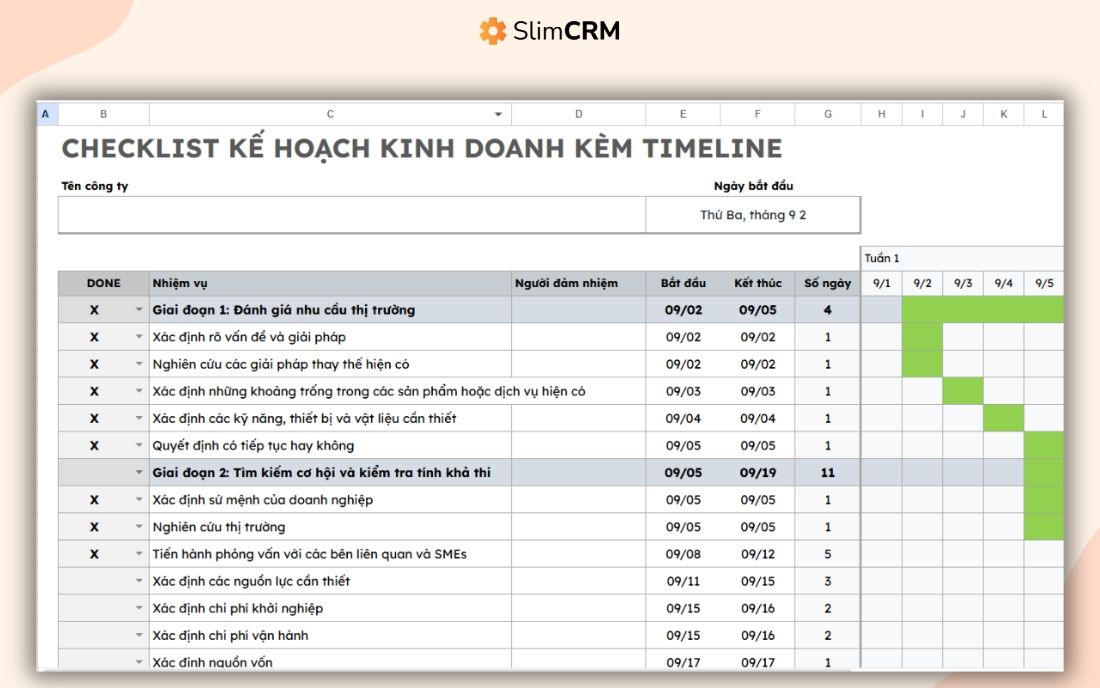Toggle X mark for Xác định rõ vấn đề
1100x688 pixels.
[94, 337]
